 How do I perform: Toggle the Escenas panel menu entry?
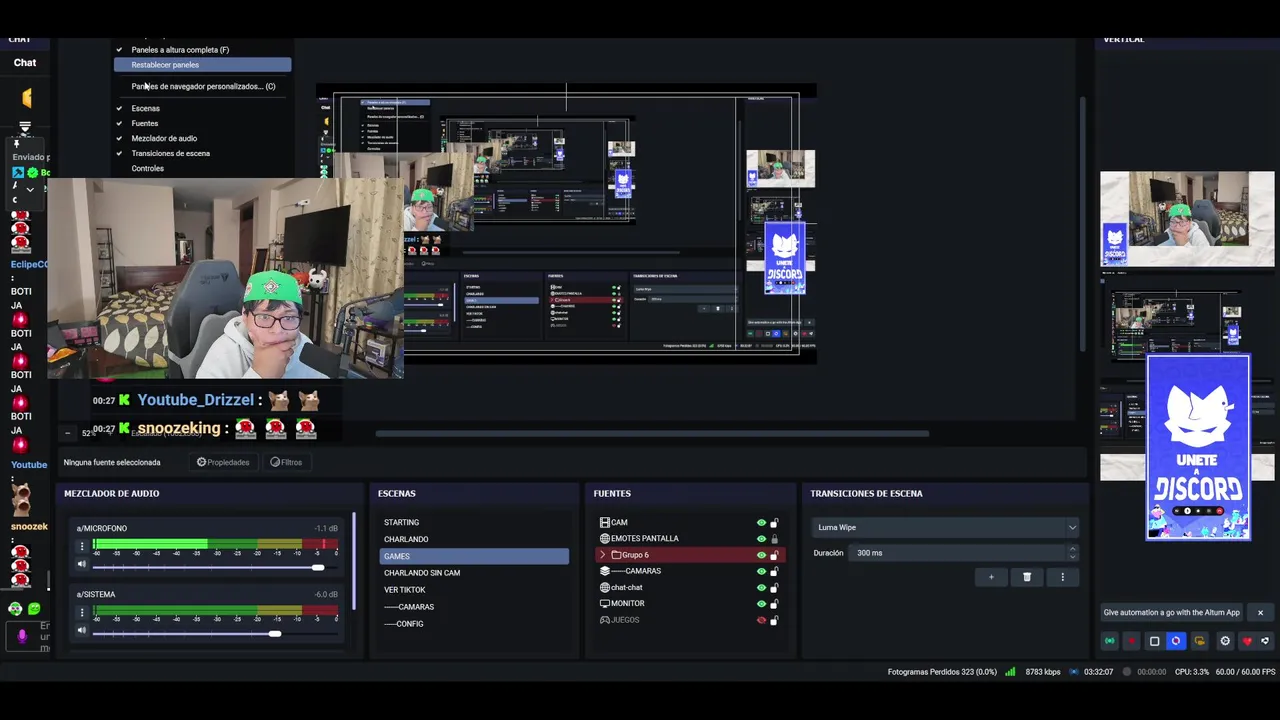coord(145,108)
